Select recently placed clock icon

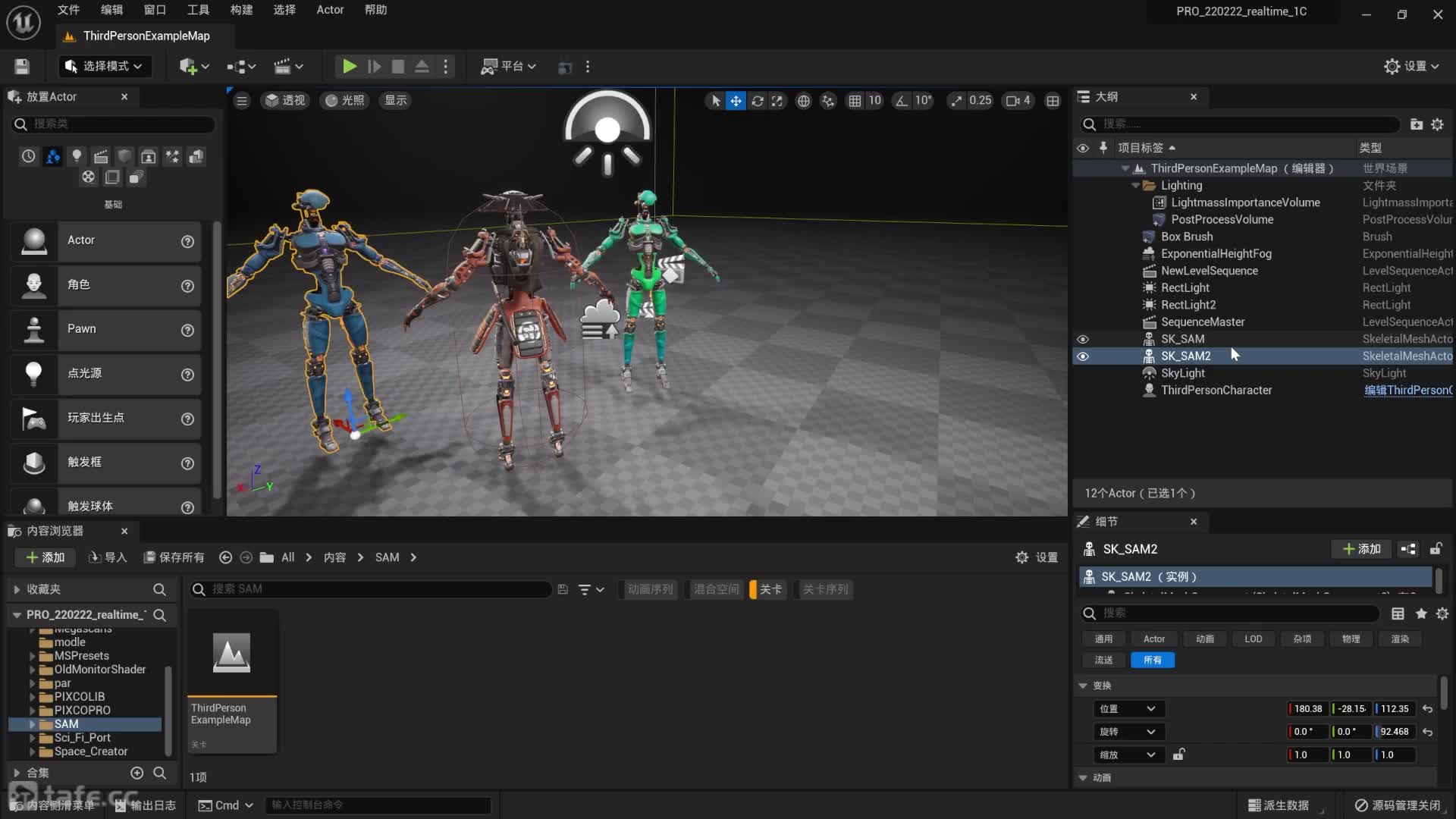[28, 156]
